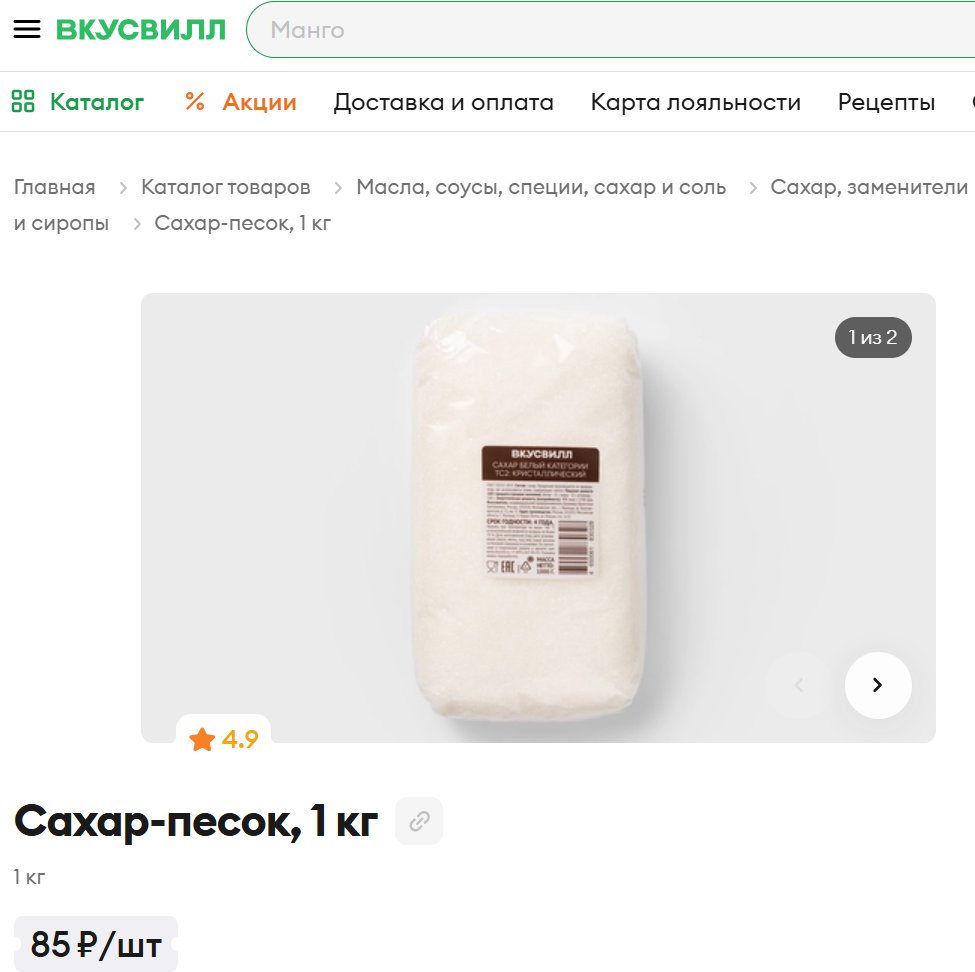
Task: Click the sugar package product image
Action: point(530,517)
